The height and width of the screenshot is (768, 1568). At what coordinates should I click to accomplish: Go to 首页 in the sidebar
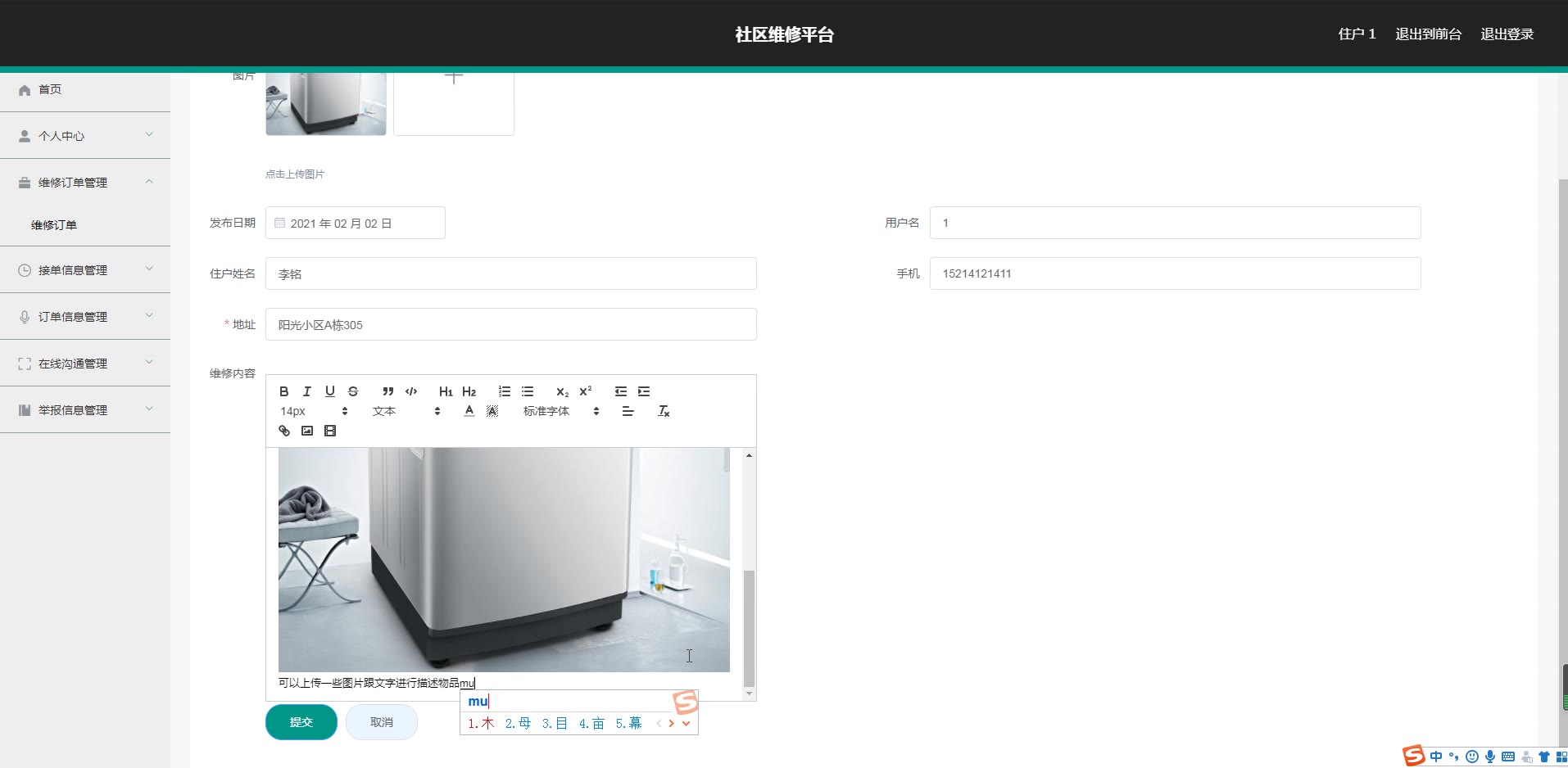click(85, 89)
